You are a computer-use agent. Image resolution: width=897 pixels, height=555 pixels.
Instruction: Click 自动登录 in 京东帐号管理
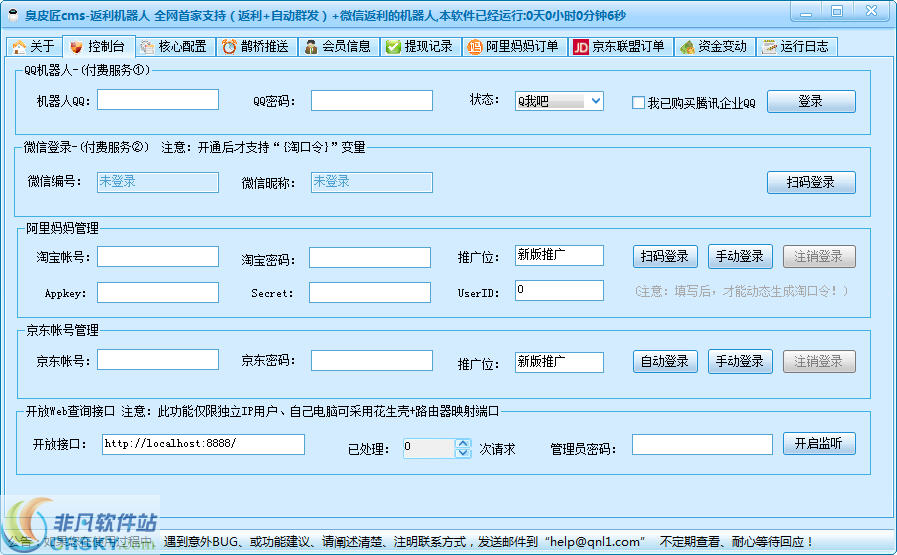(x=665, y=362)
